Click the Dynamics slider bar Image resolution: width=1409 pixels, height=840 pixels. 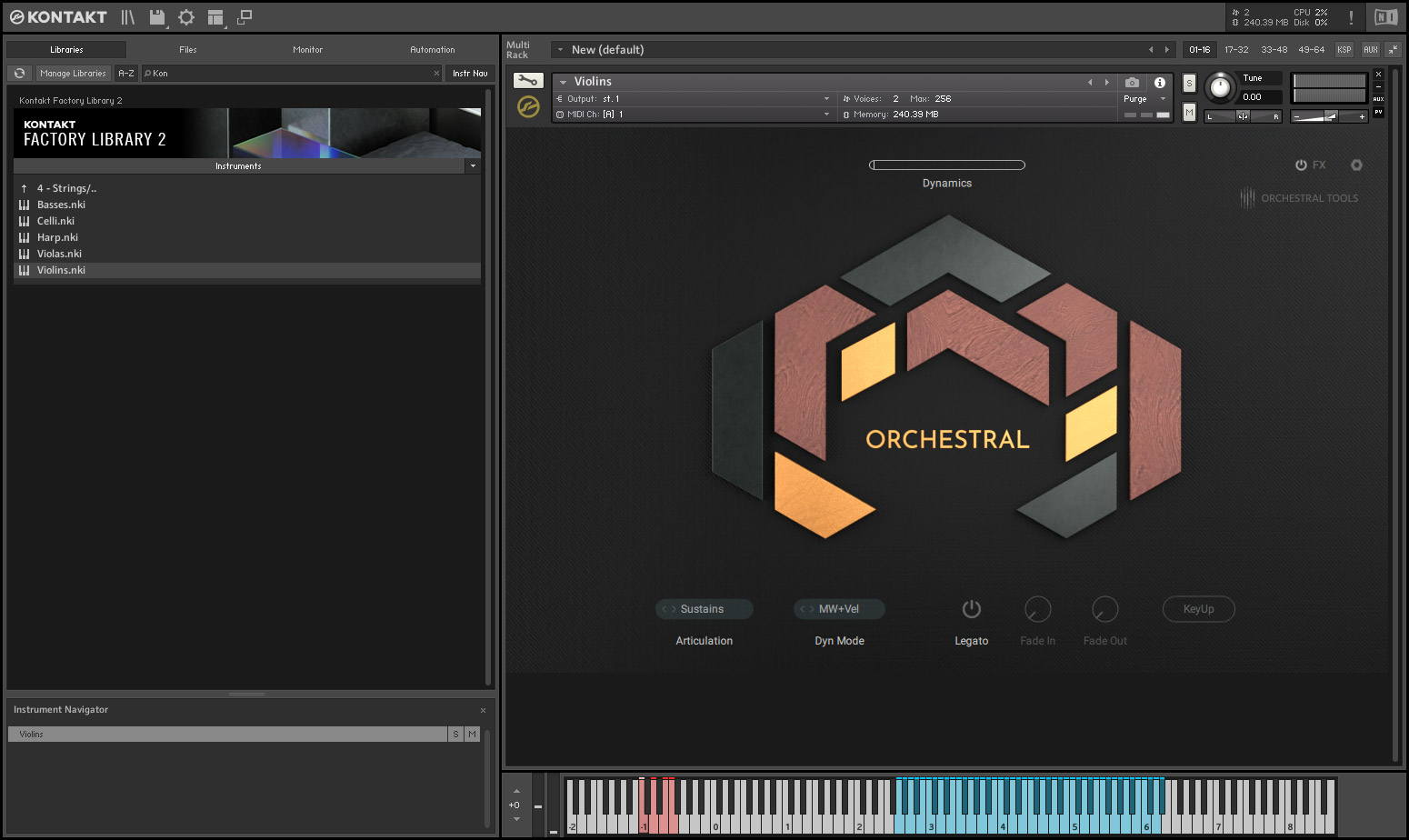946,165
